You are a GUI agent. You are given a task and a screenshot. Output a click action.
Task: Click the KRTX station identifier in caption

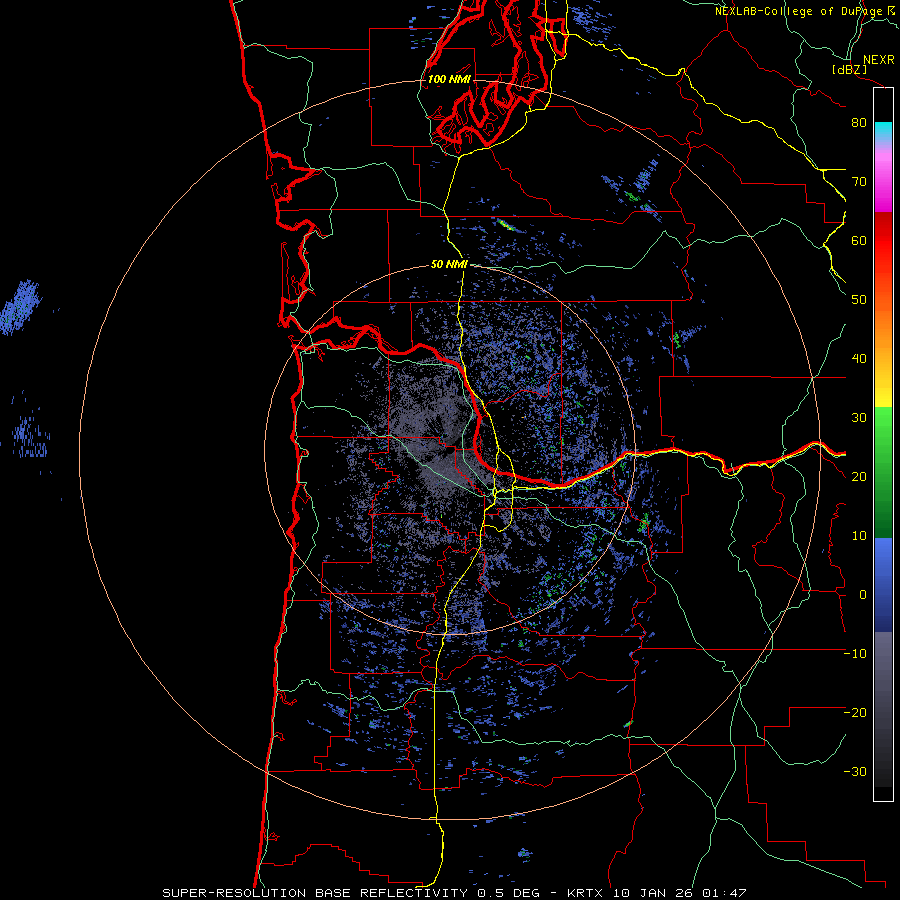[587, 893]
